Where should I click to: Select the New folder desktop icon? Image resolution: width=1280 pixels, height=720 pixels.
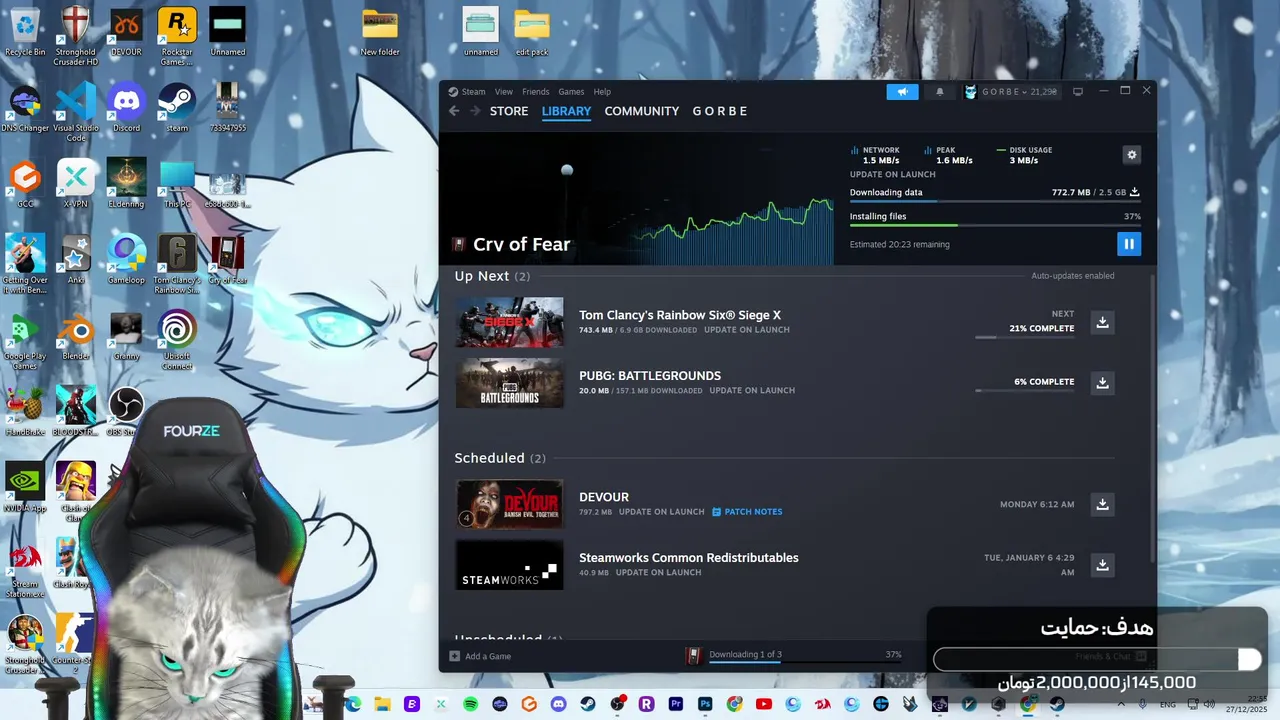click(x=380, y=32)
